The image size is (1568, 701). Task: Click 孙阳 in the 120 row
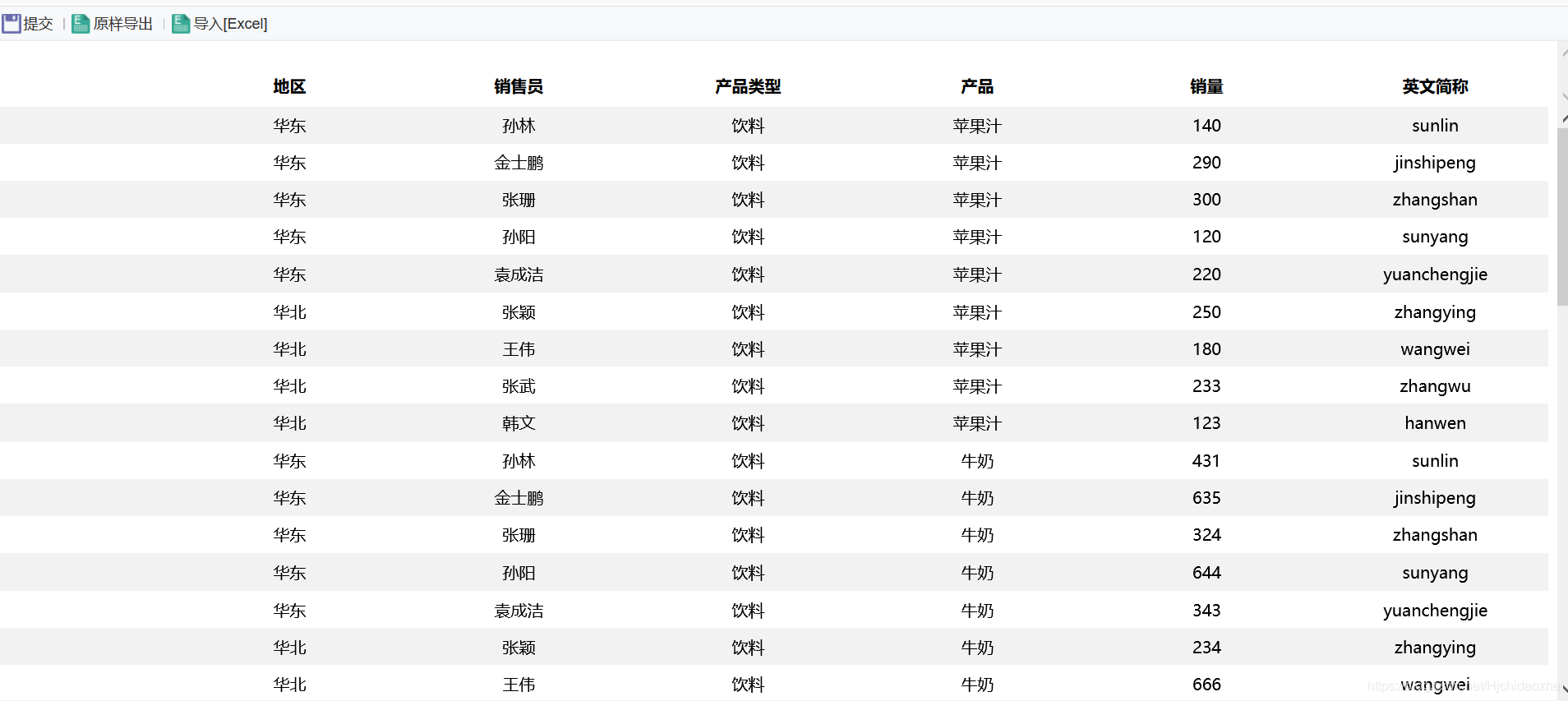pos(519,237)
